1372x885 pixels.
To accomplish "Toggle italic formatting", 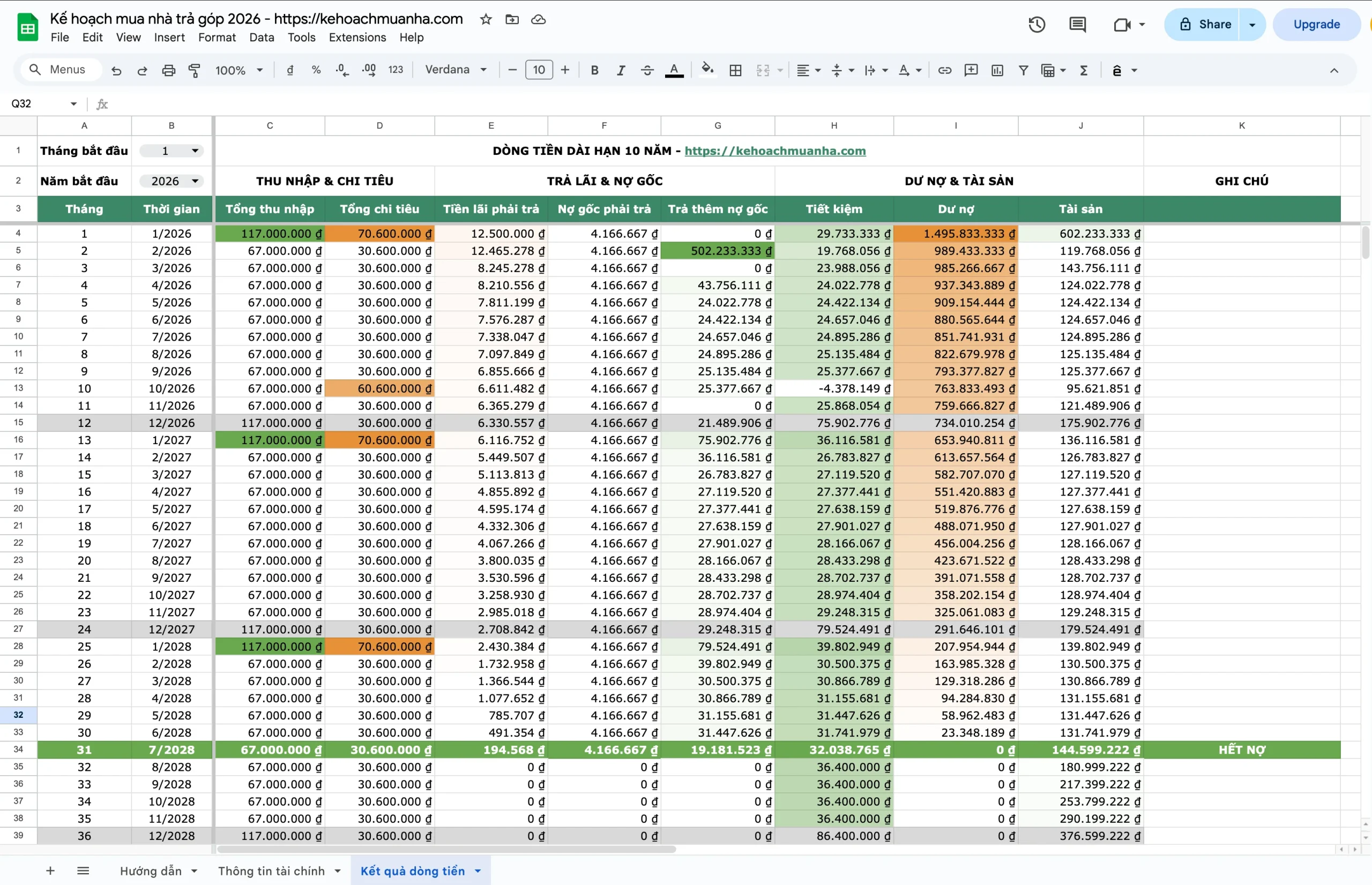I will pos(621,70).
